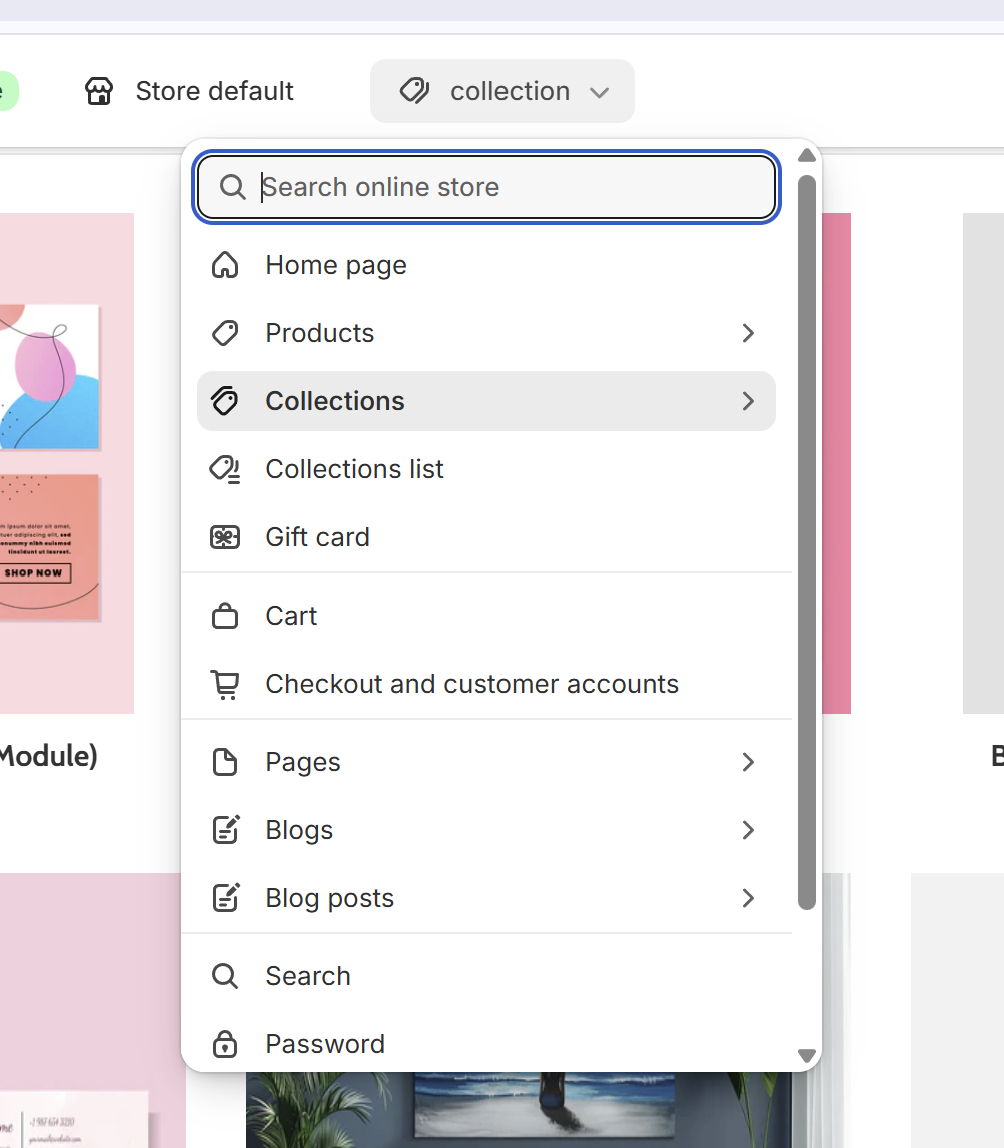Image resolution: width=1004 pixels, height=1148 pixels.
Task: Click the Store default label
Action: pos(215,92)
